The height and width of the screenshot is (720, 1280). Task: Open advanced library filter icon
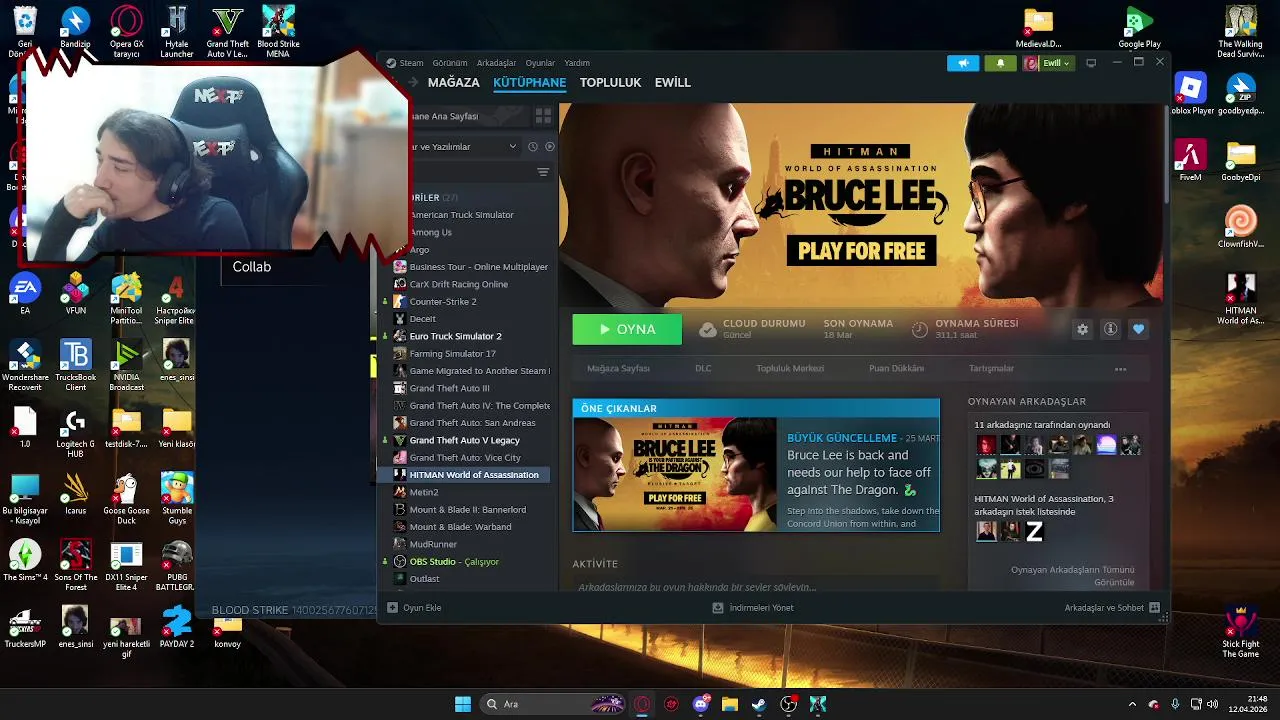click(543, 172)
